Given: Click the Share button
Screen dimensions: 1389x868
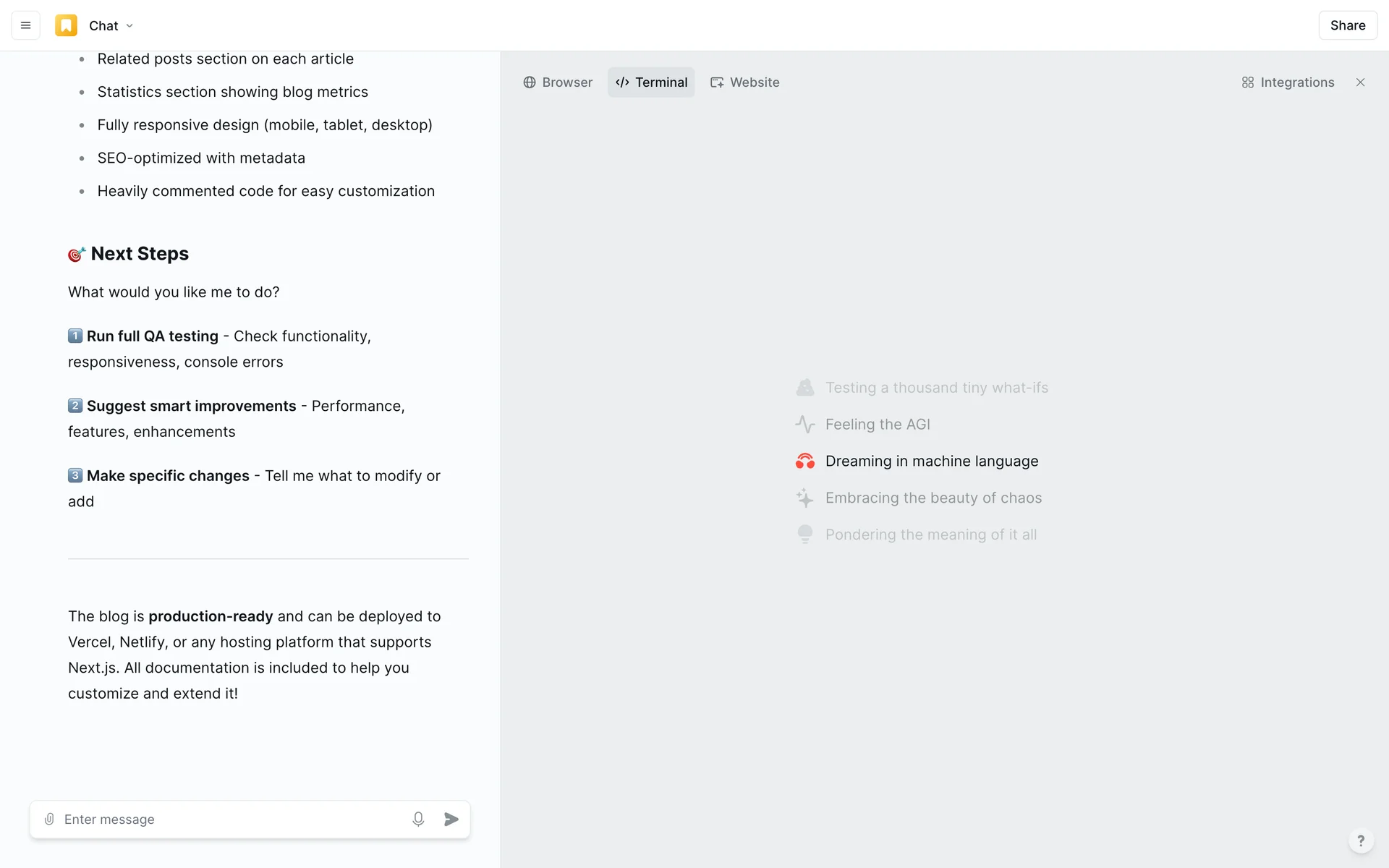Looking at the screenshot, I should pos(1347,25).
